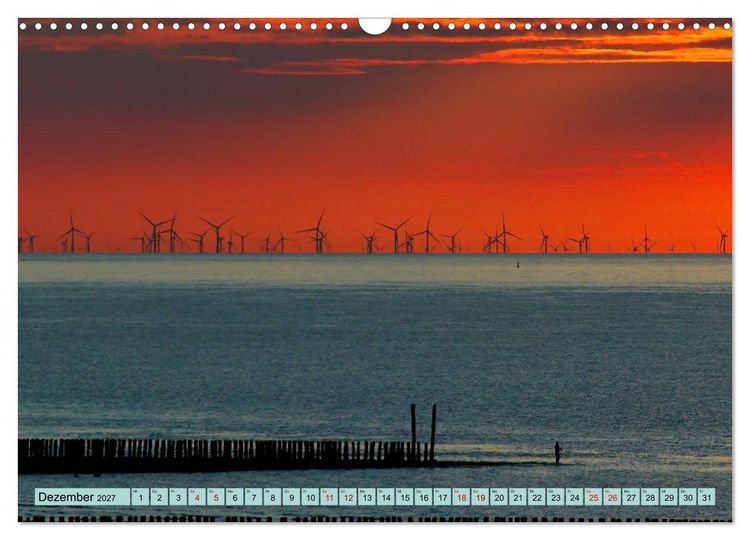Select day 31 in the calendar strip
This screenshot has height=540, width=750.
[707, 497]
